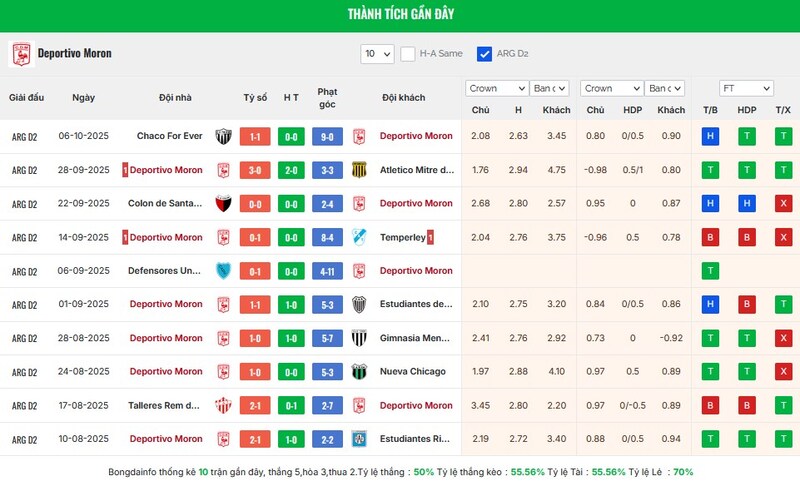Image resolution: width=800 pixels, height=486 pixels.
Task: Uncheck the ARG D2 league filter
Action: click(x=485, y=54)
